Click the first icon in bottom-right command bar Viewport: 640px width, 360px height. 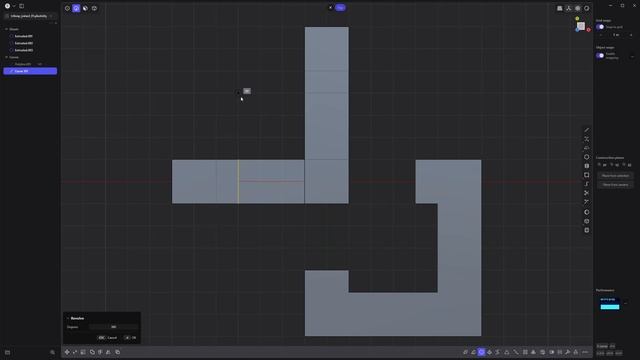[x=465, y=352]
